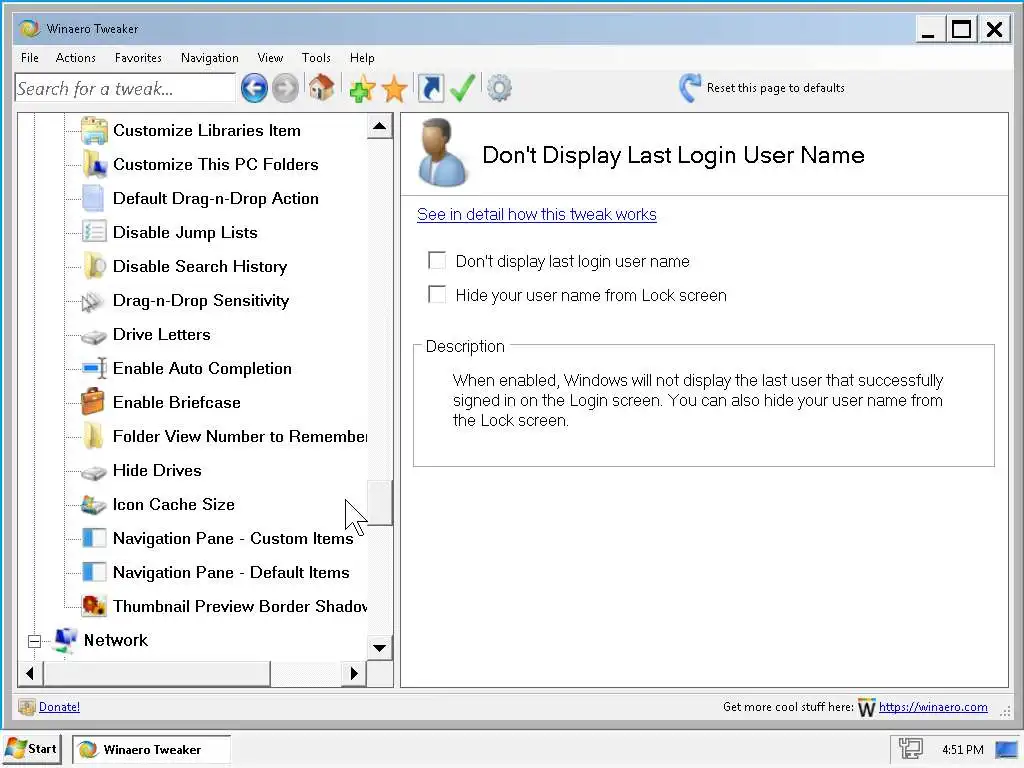The image size is (1024, 768).
Task: Go back with the blue Back arrow
Action: click(x=254, y=88)
